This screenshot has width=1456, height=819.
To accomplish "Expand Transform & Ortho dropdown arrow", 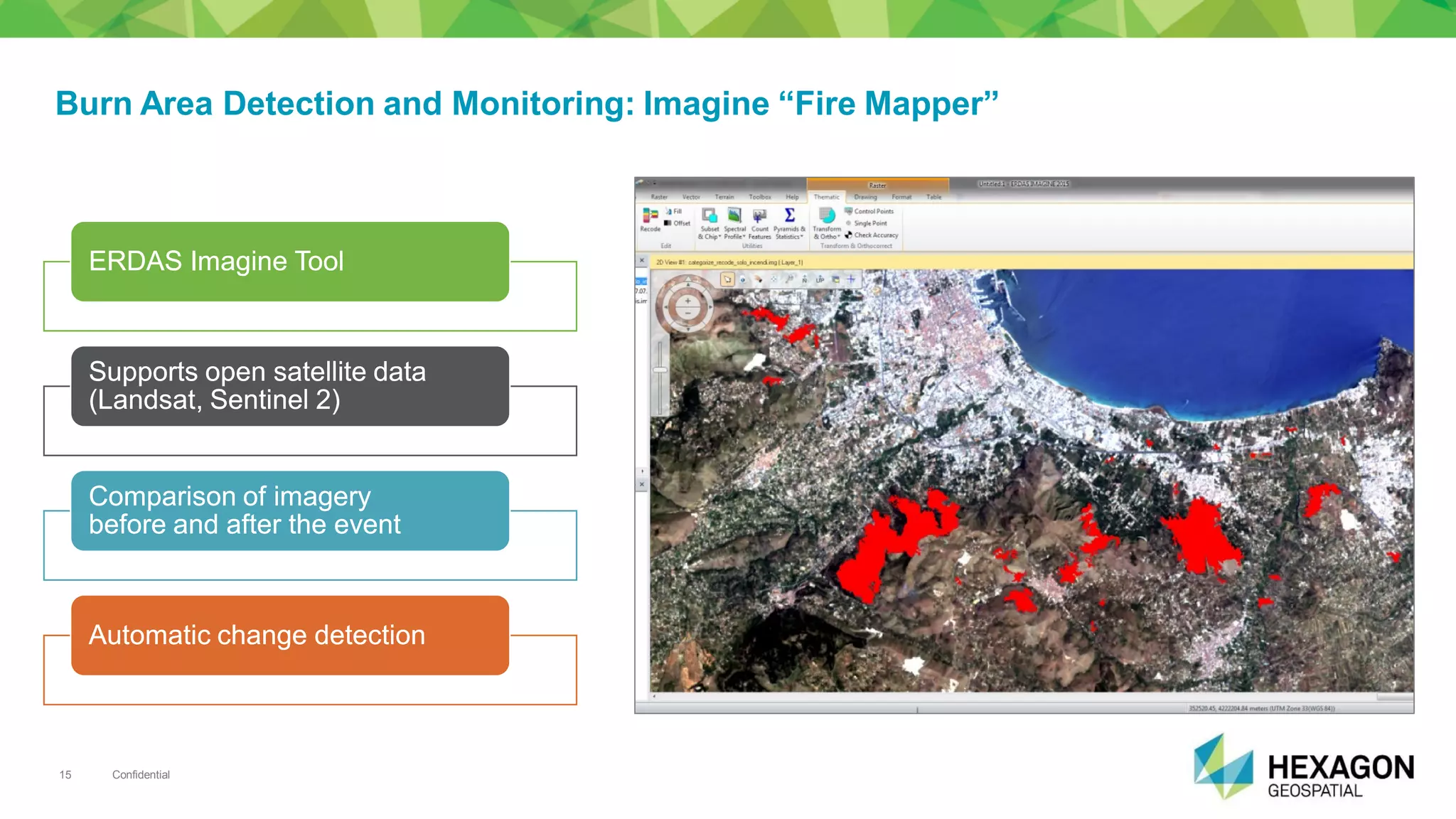I will pos(839,237).
